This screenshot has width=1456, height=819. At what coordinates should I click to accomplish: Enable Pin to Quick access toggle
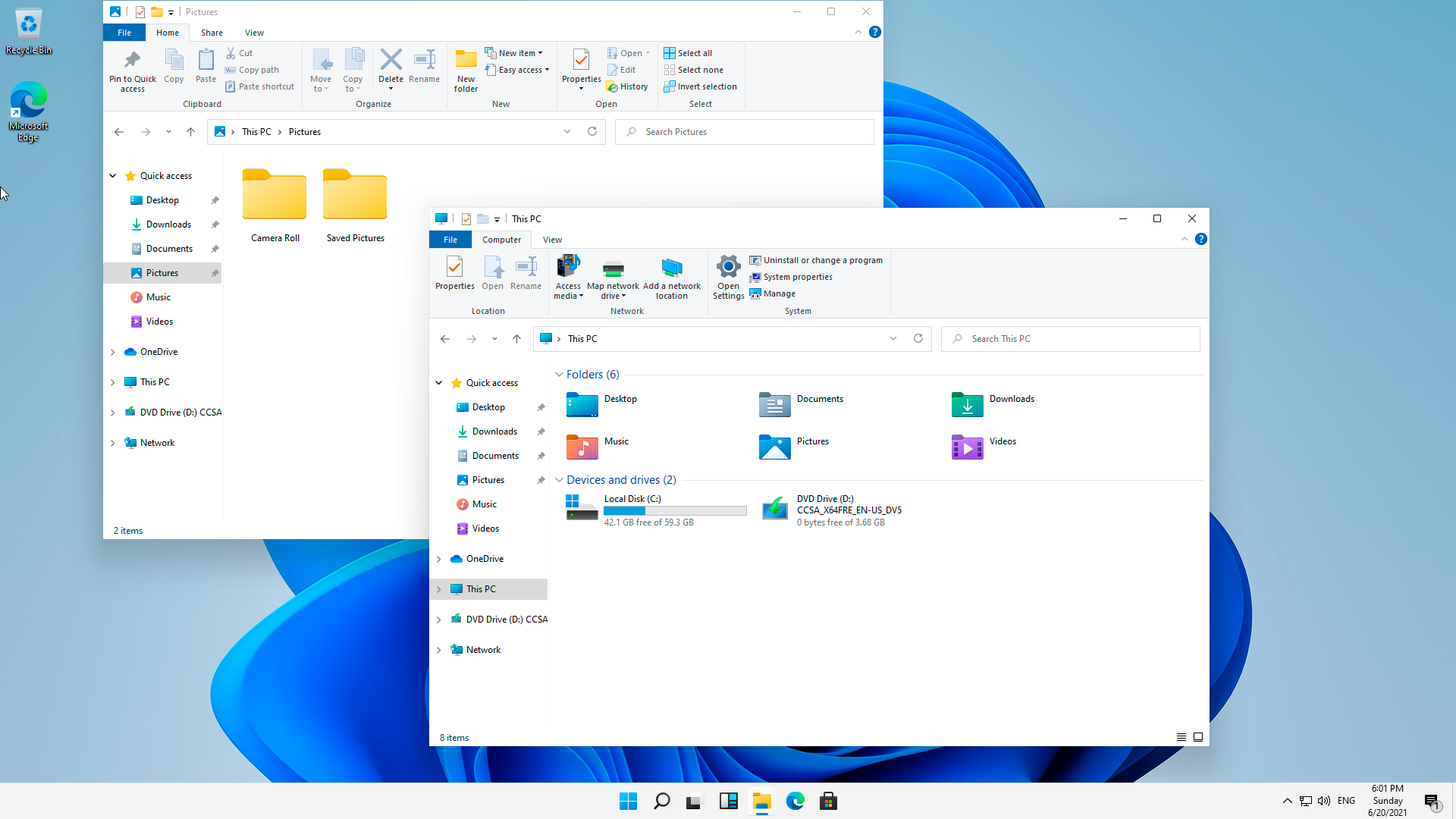click(x=131, y=70)
